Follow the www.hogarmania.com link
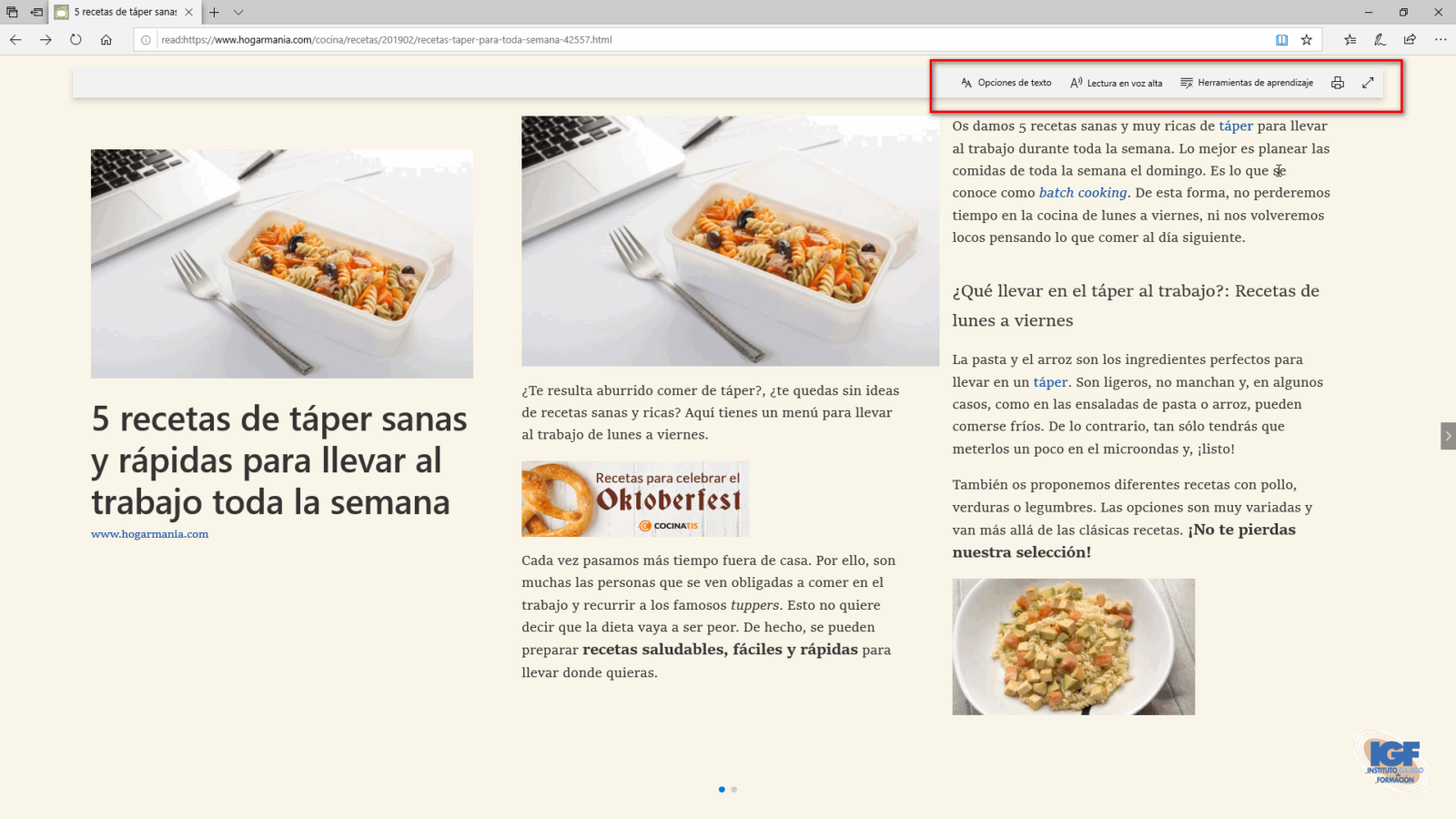This screenshot has height=819, width=1456. (x=149, y=534)
